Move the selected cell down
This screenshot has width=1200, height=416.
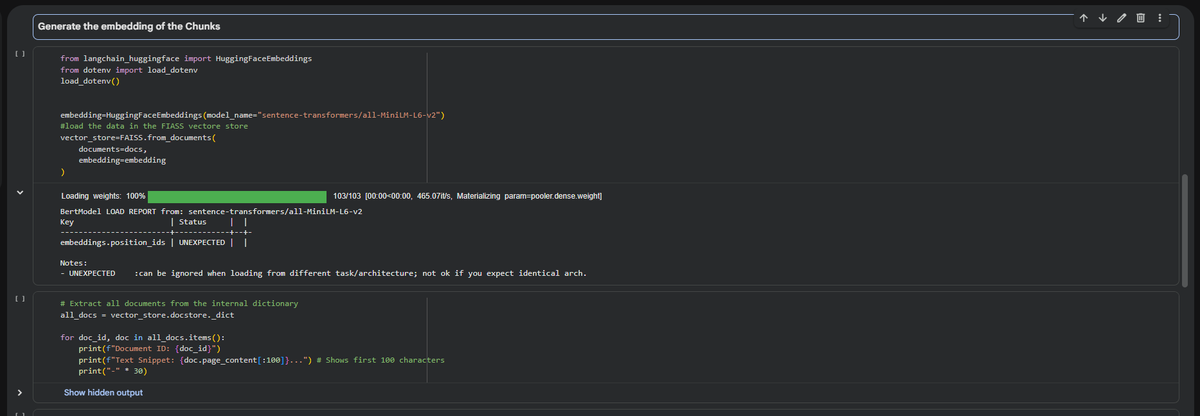click(x=1102, y=18)
